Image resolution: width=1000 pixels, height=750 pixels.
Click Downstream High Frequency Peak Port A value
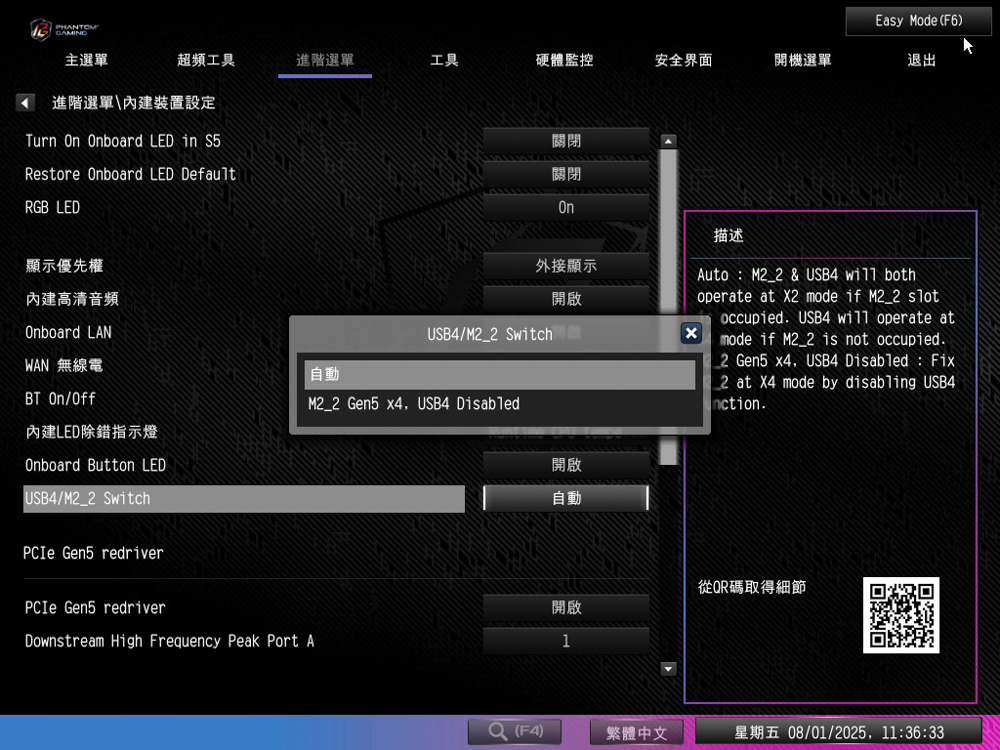pyautogui.click(x=566, y=641)
